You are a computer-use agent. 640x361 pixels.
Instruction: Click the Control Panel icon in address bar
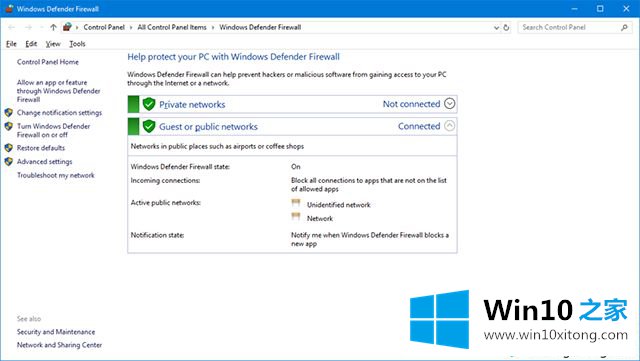67,27
